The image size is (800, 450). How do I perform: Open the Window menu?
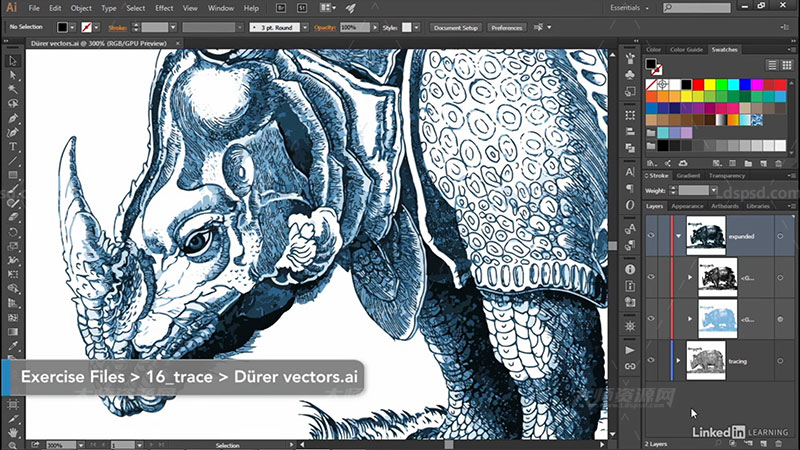pos(221,8)
